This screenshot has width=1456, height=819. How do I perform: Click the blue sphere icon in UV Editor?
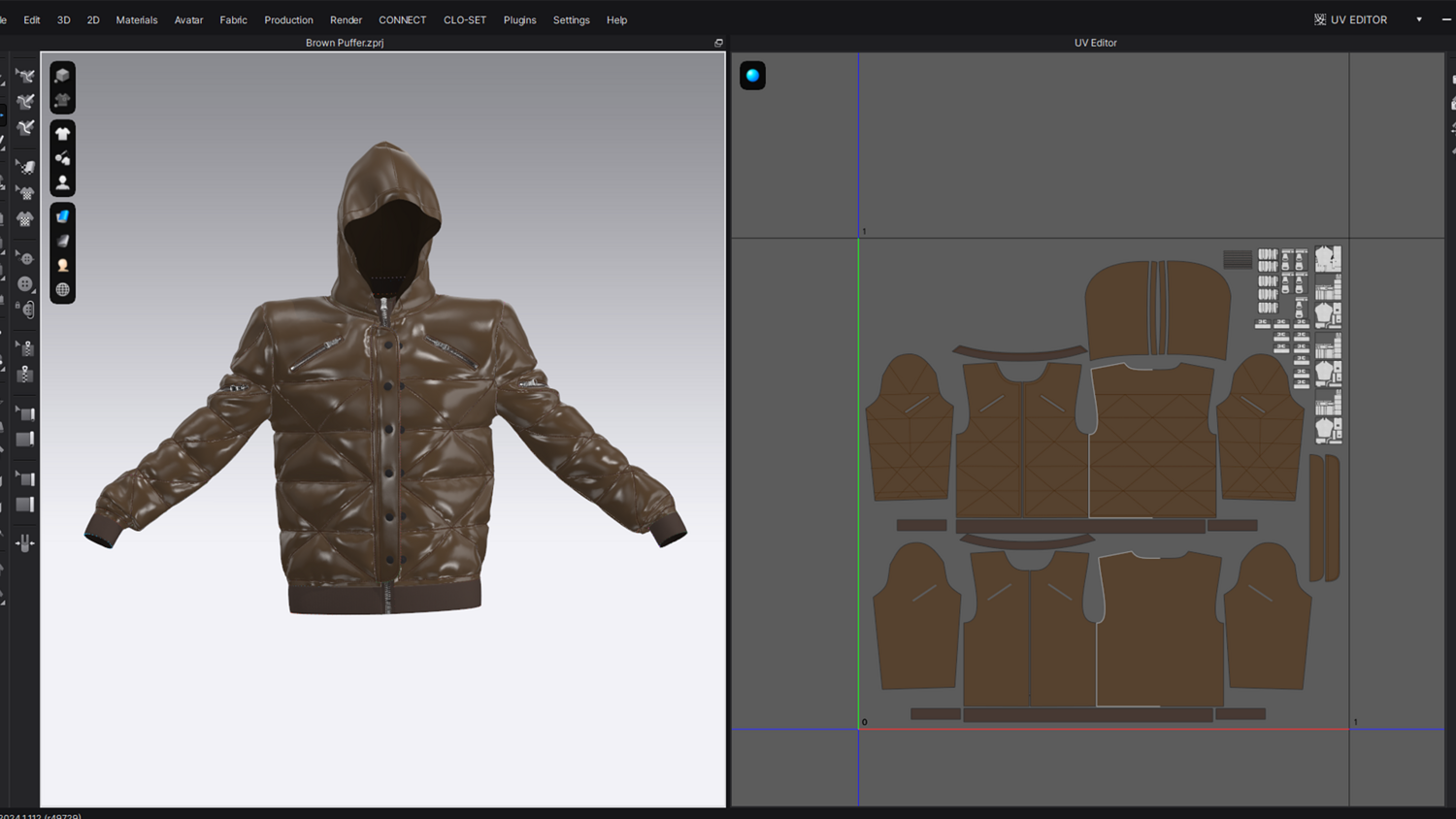click(752, 76)
